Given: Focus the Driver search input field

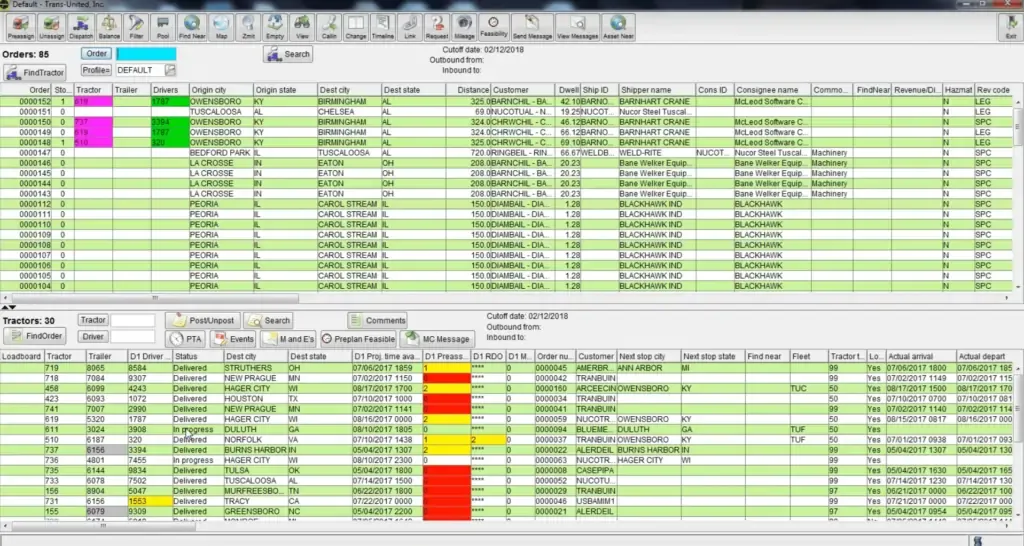Looking at the screenshot, I should click(133, 336).
